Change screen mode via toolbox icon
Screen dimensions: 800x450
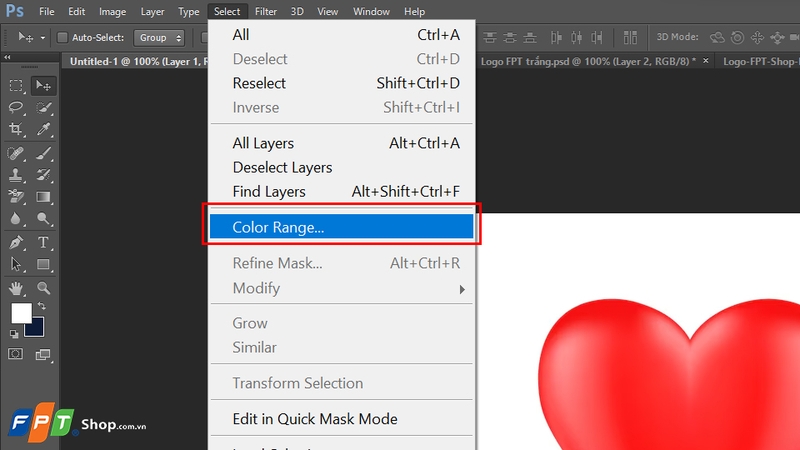[43, 355]
